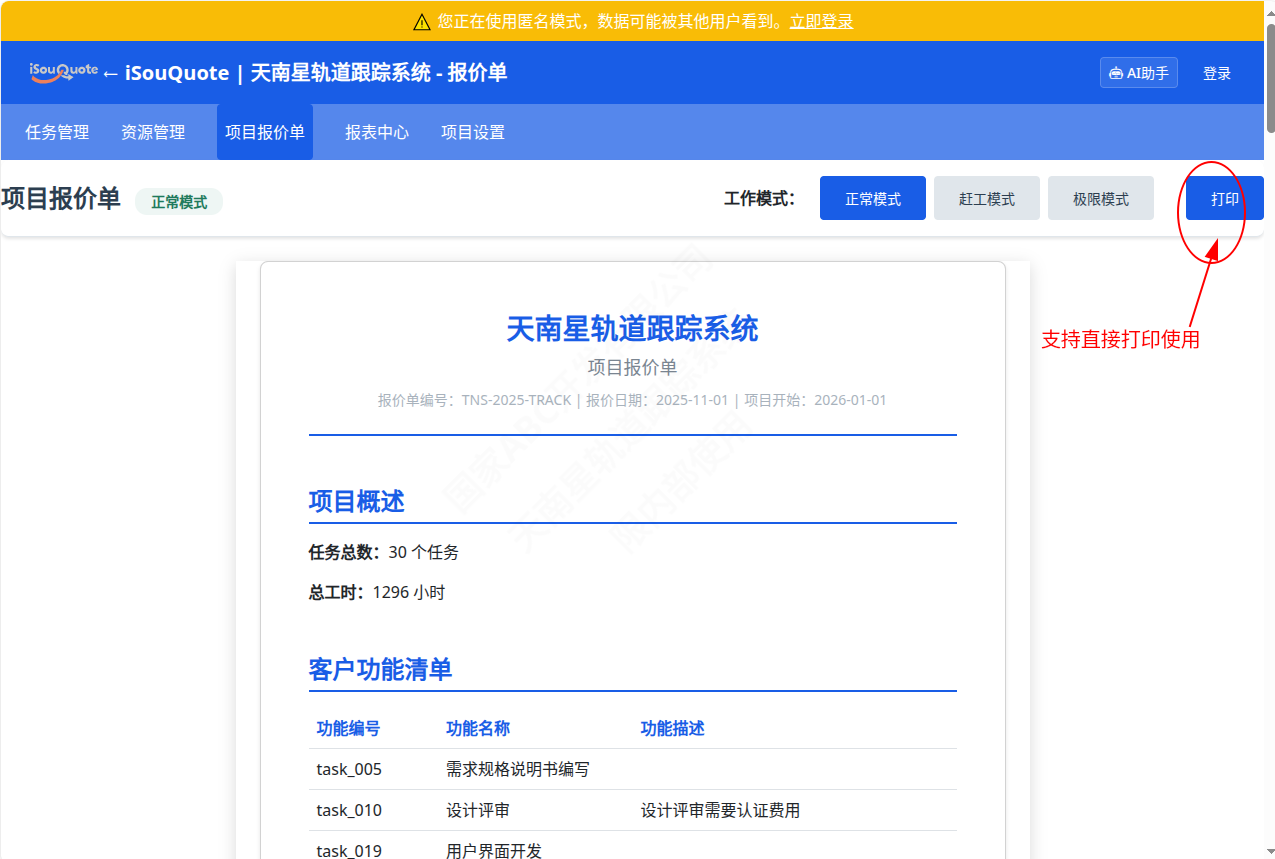Click the 功能名称 column header

click(477, 729)
